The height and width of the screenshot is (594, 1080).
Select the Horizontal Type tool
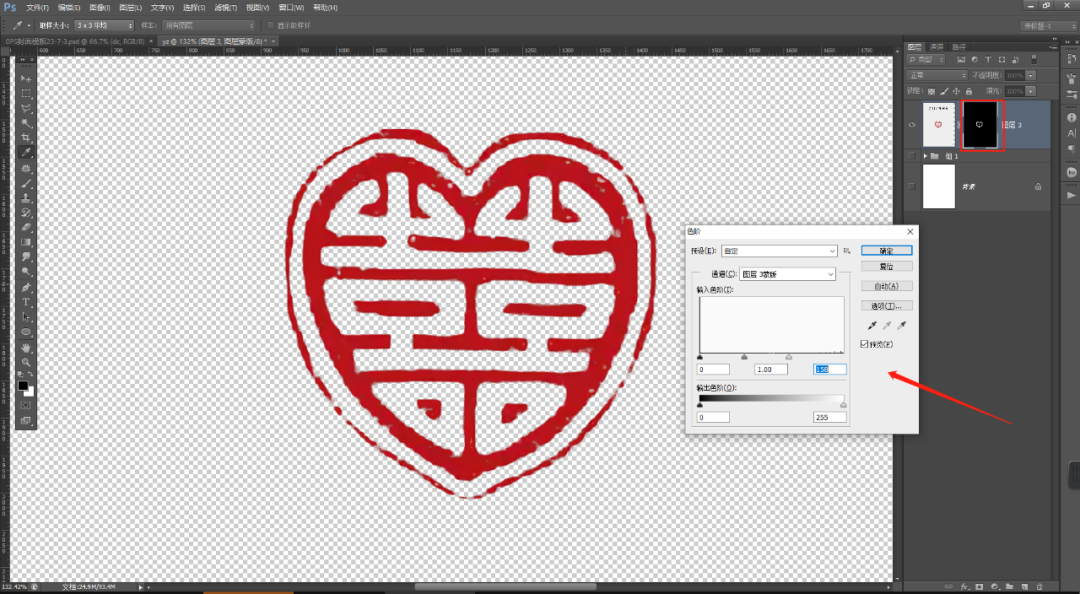point(27,301)
